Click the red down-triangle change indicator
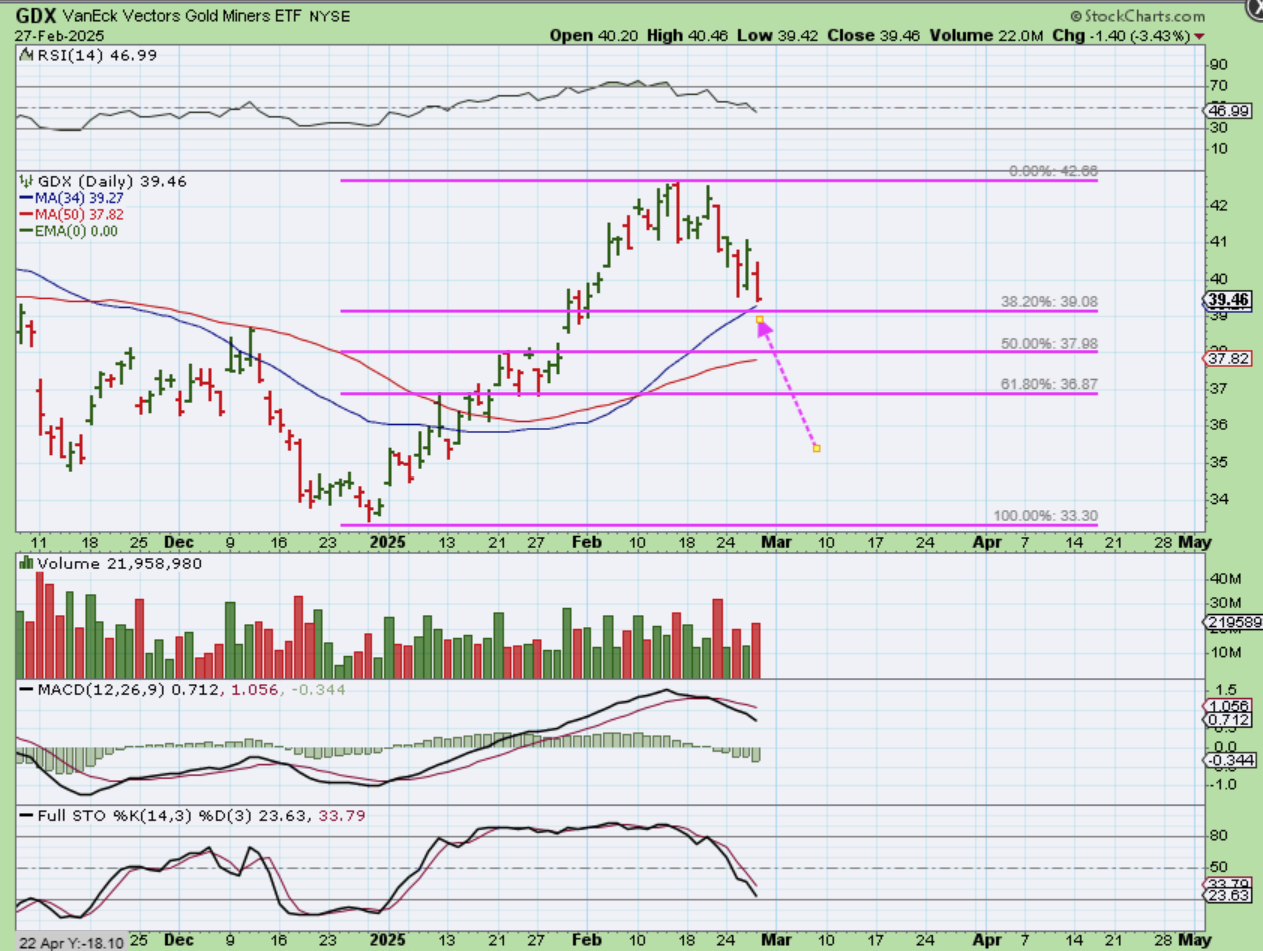The height and width of the screenshot is (951, 1263). point(1200,36)
